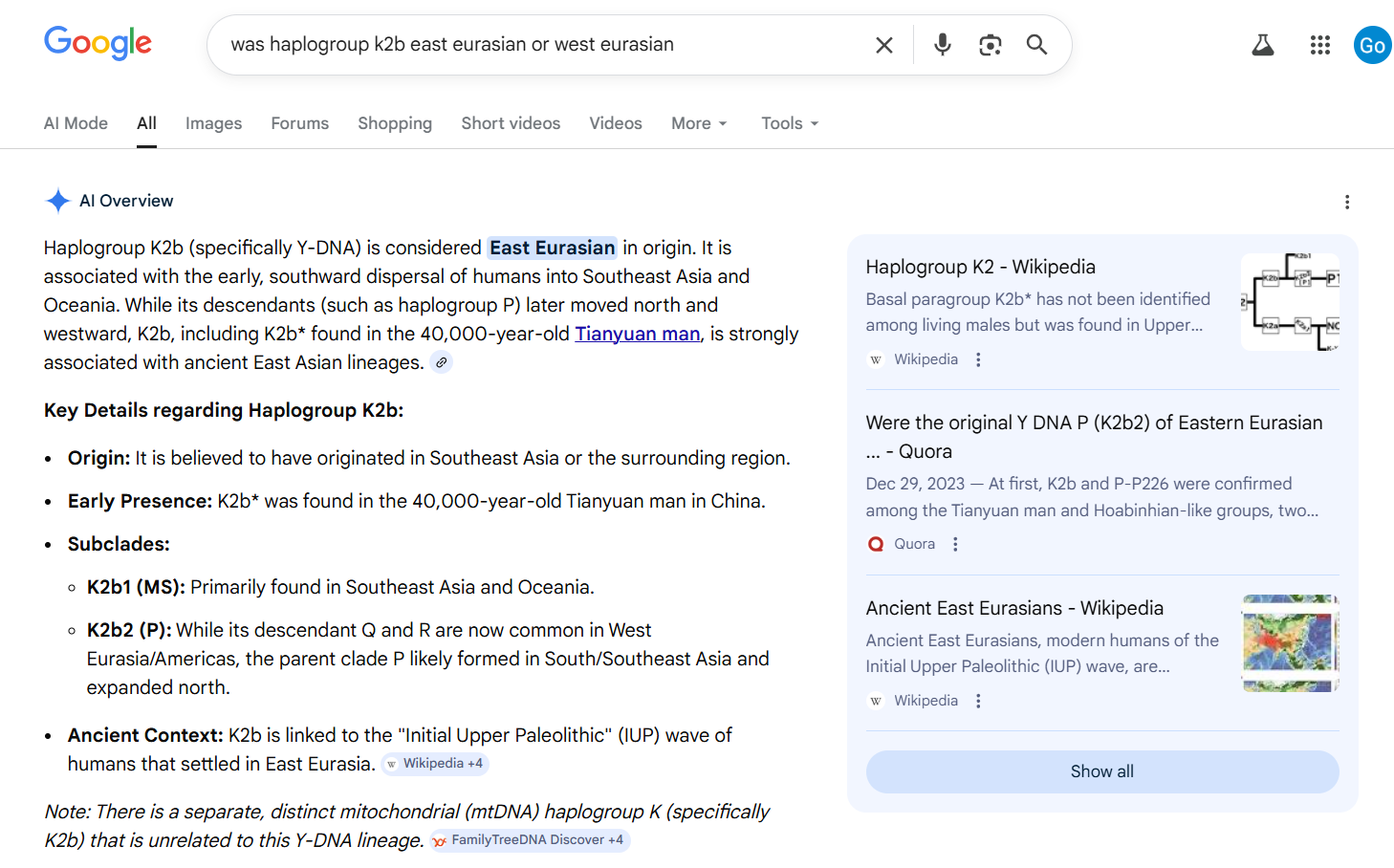
Task: Open Search by image (Lens) icon
Action: pyautogui.click(x=990, y=45)
